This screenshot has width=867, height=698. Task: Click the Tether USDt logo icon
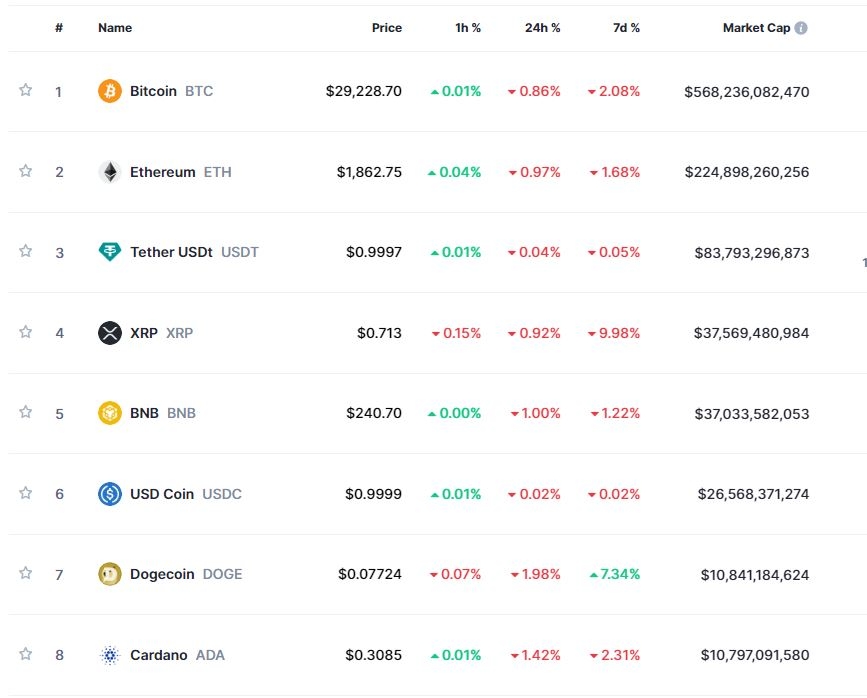pyautogui.click(x=110, y=252)
